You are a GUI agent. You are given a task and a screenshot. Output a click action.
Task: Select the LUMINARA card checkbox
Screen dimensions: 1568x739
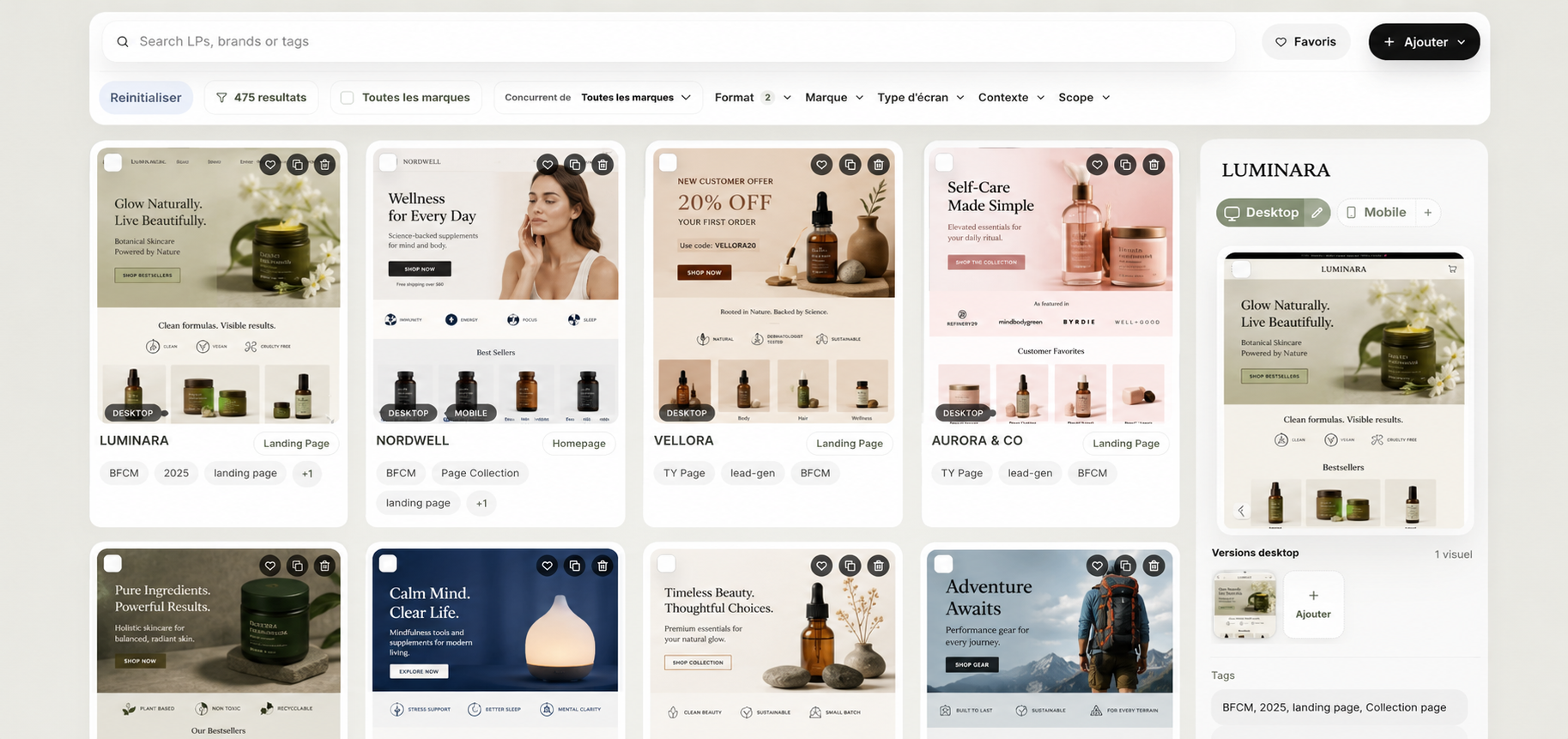pos(112,162)
